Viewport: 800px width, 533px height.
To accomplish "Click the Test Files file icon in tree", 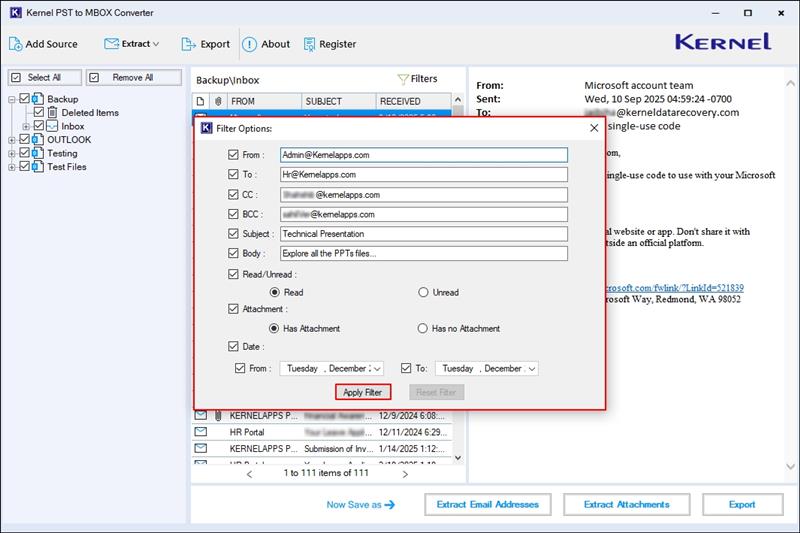I will click(x=38, y=167).
